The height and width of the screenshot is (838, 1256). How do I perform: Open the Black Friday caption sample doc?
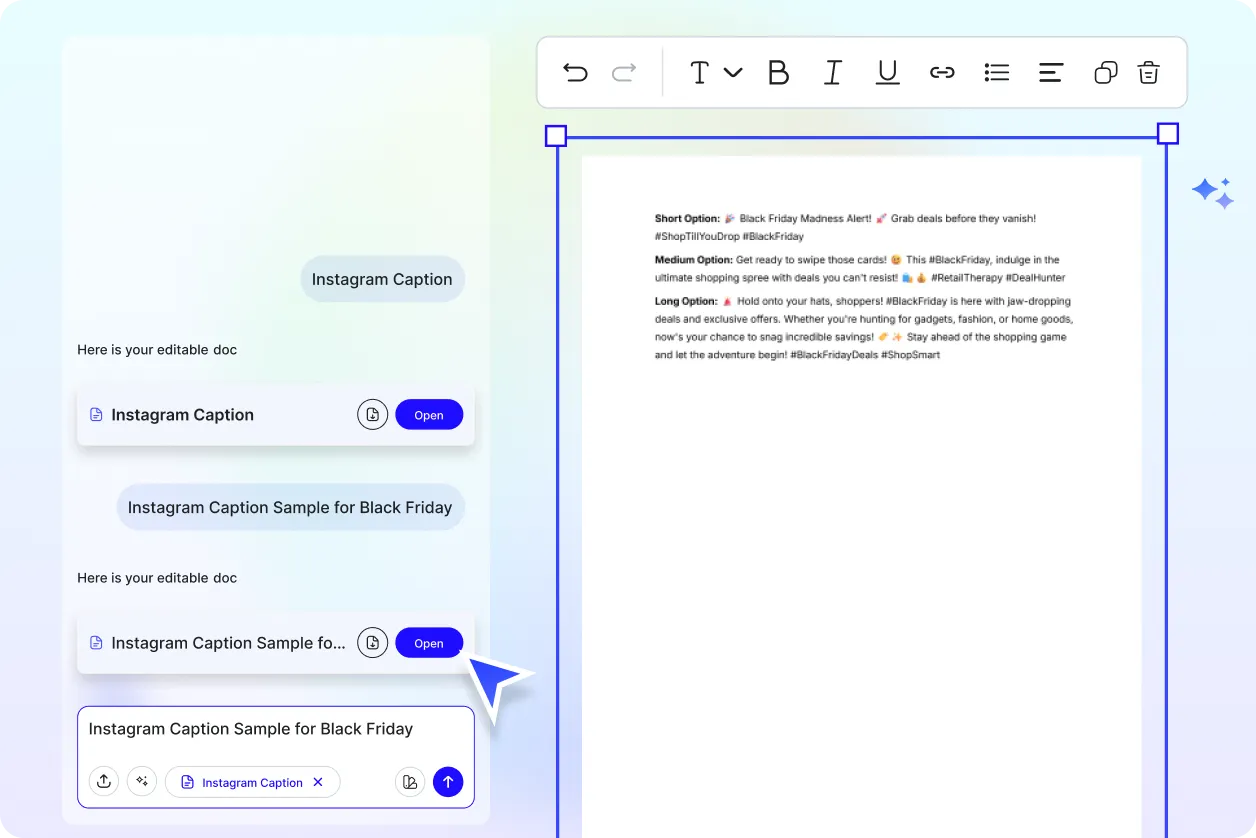[429, 643]
